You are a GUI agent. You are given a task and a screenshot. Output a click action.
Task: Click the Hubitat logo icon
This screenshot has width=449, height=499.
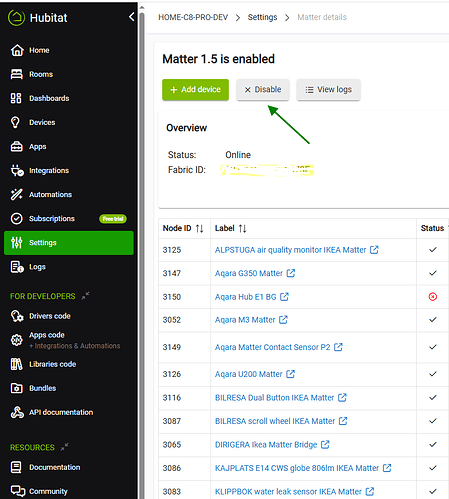[x=16, y=17]
